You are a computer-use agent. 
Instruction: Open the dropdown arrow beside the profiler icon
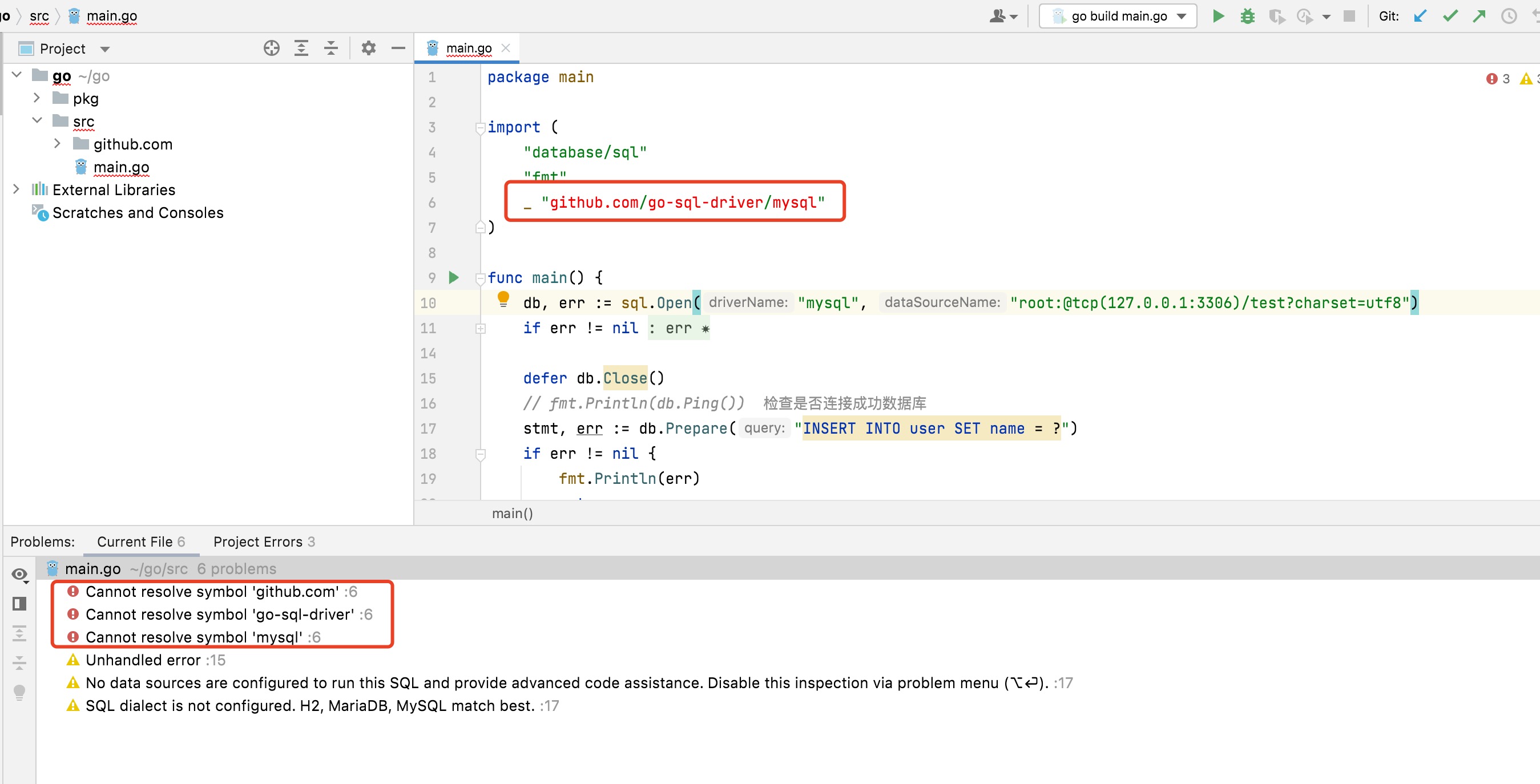click(1327, 17)
